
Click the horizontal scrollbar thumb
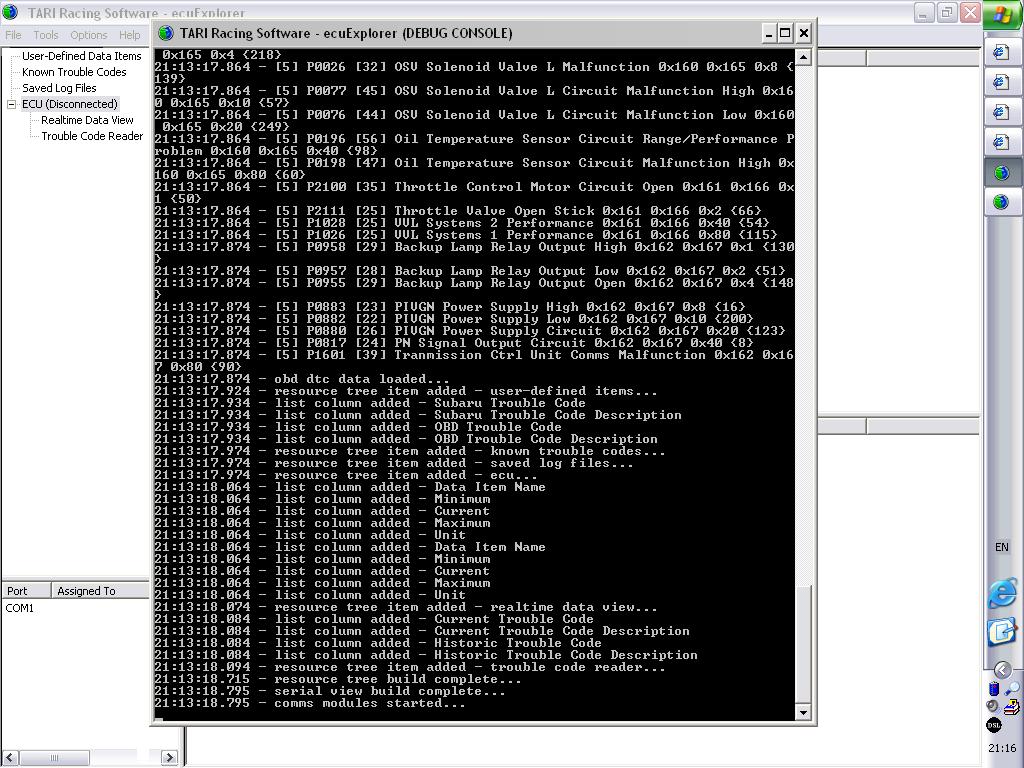[54, 758]
